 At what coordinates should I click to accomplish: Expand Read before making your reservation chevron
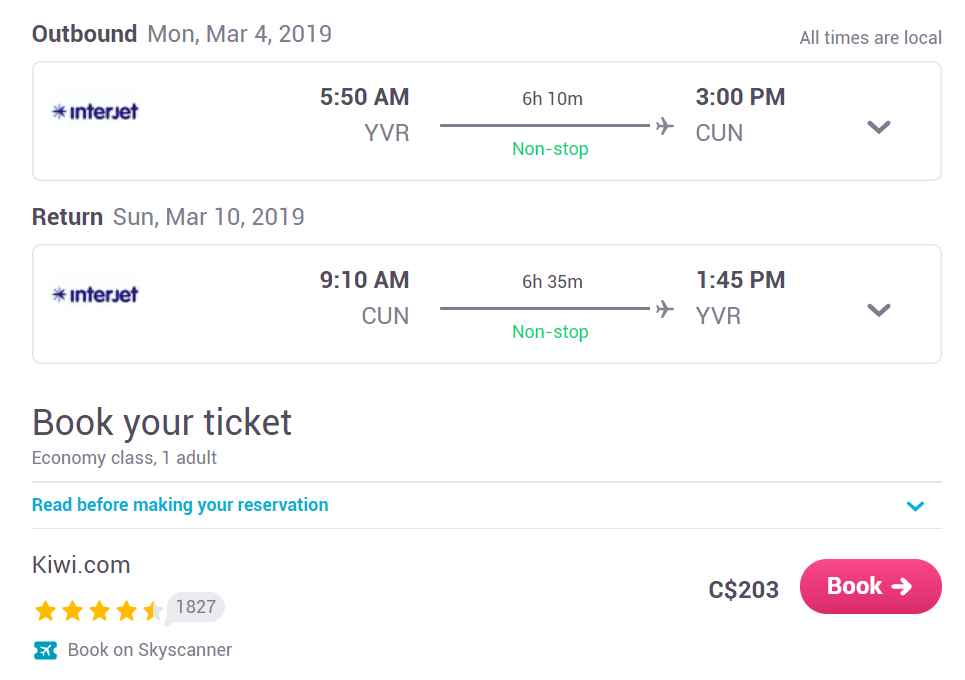[915, 506]
